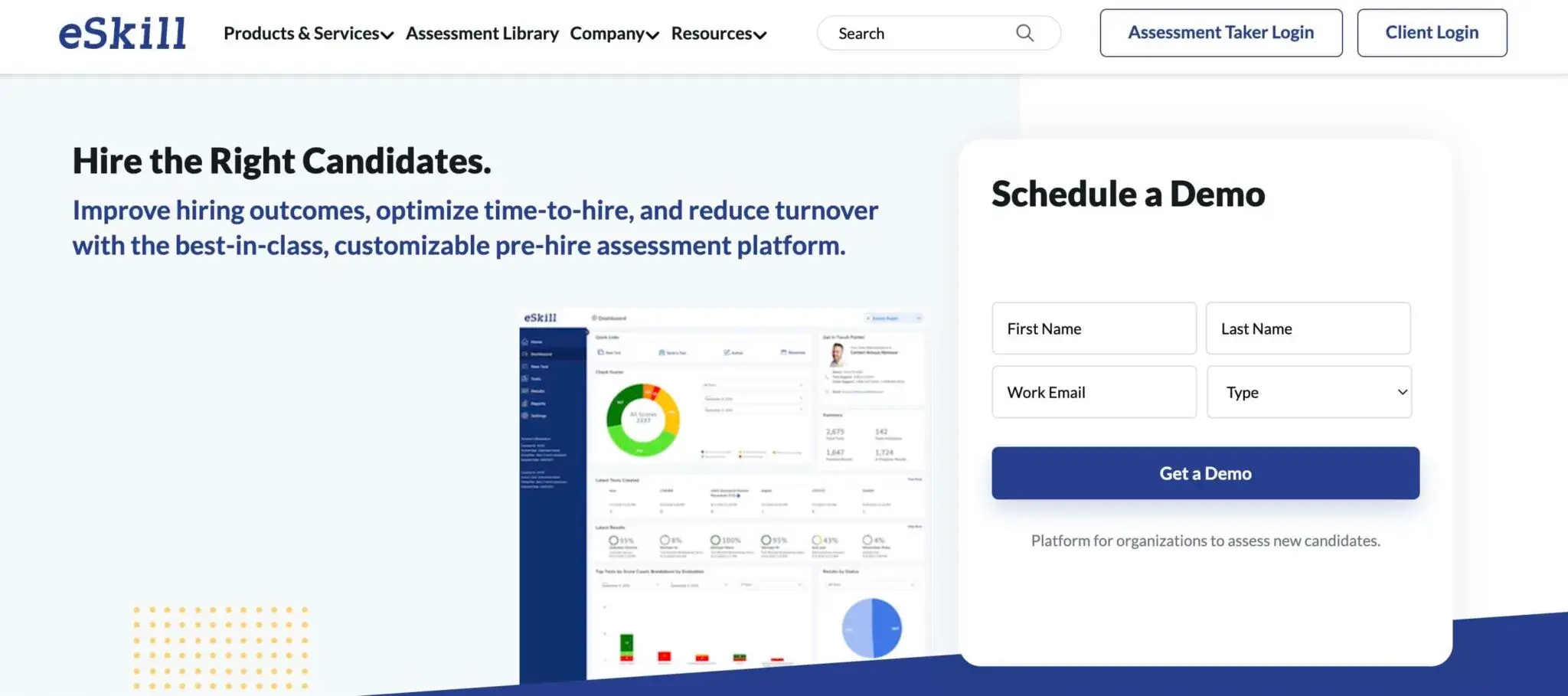Click the Get a Demo button
Screen dimensions: 1568x696
[1204, 472]
